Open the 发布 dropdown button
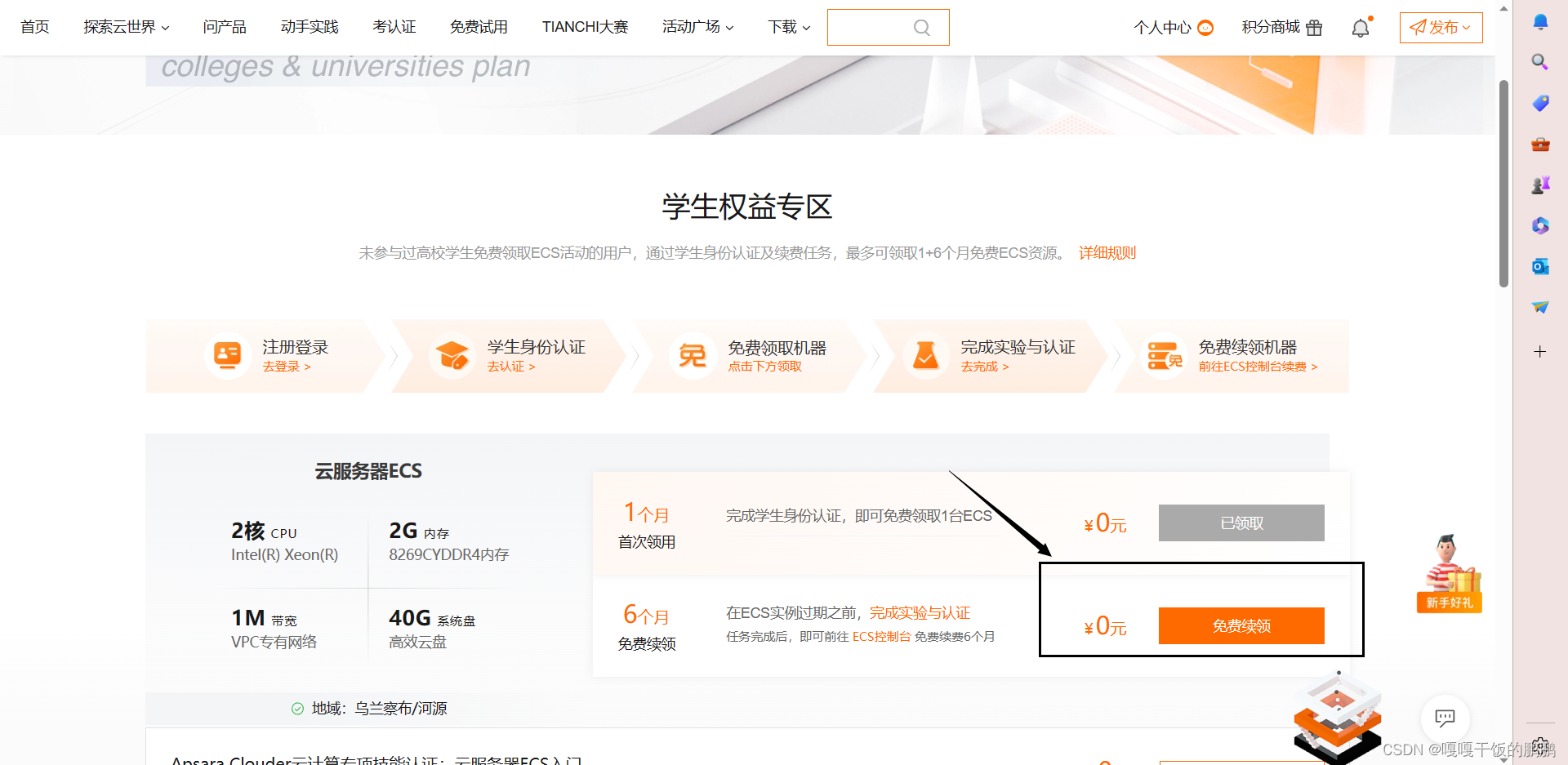 1441,28
